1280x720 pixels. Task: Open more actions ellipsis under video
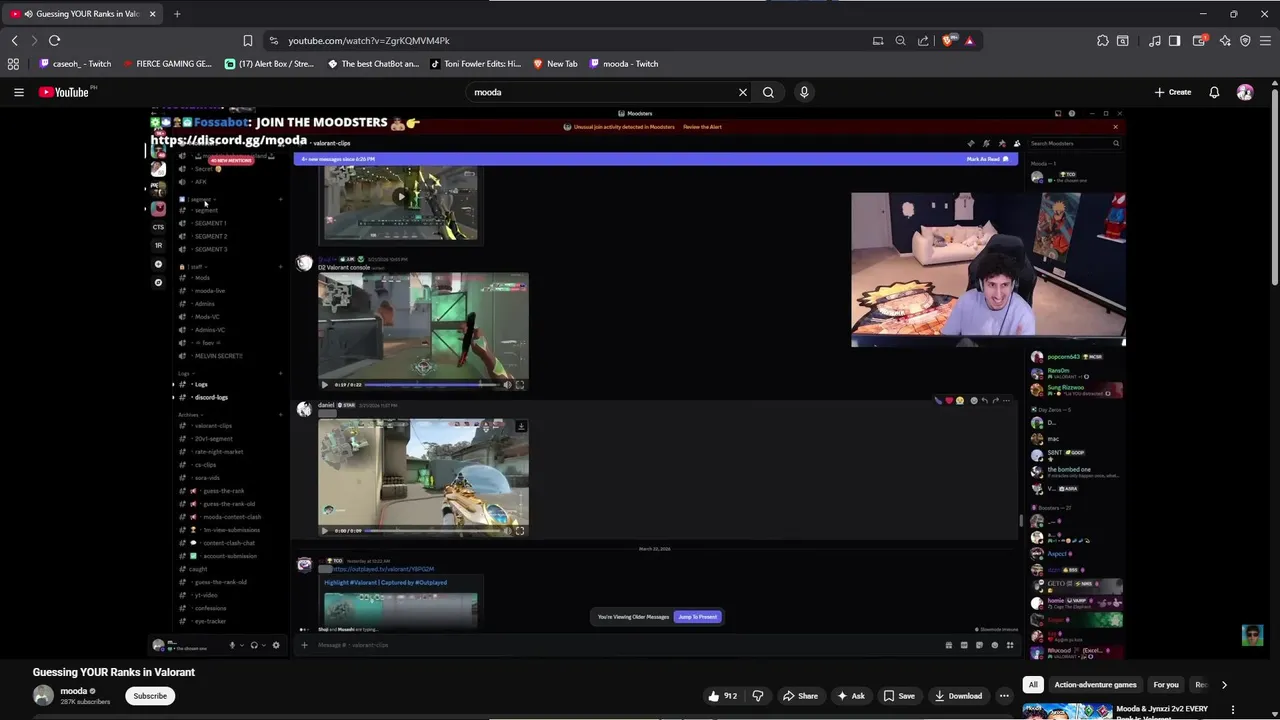1004,696
